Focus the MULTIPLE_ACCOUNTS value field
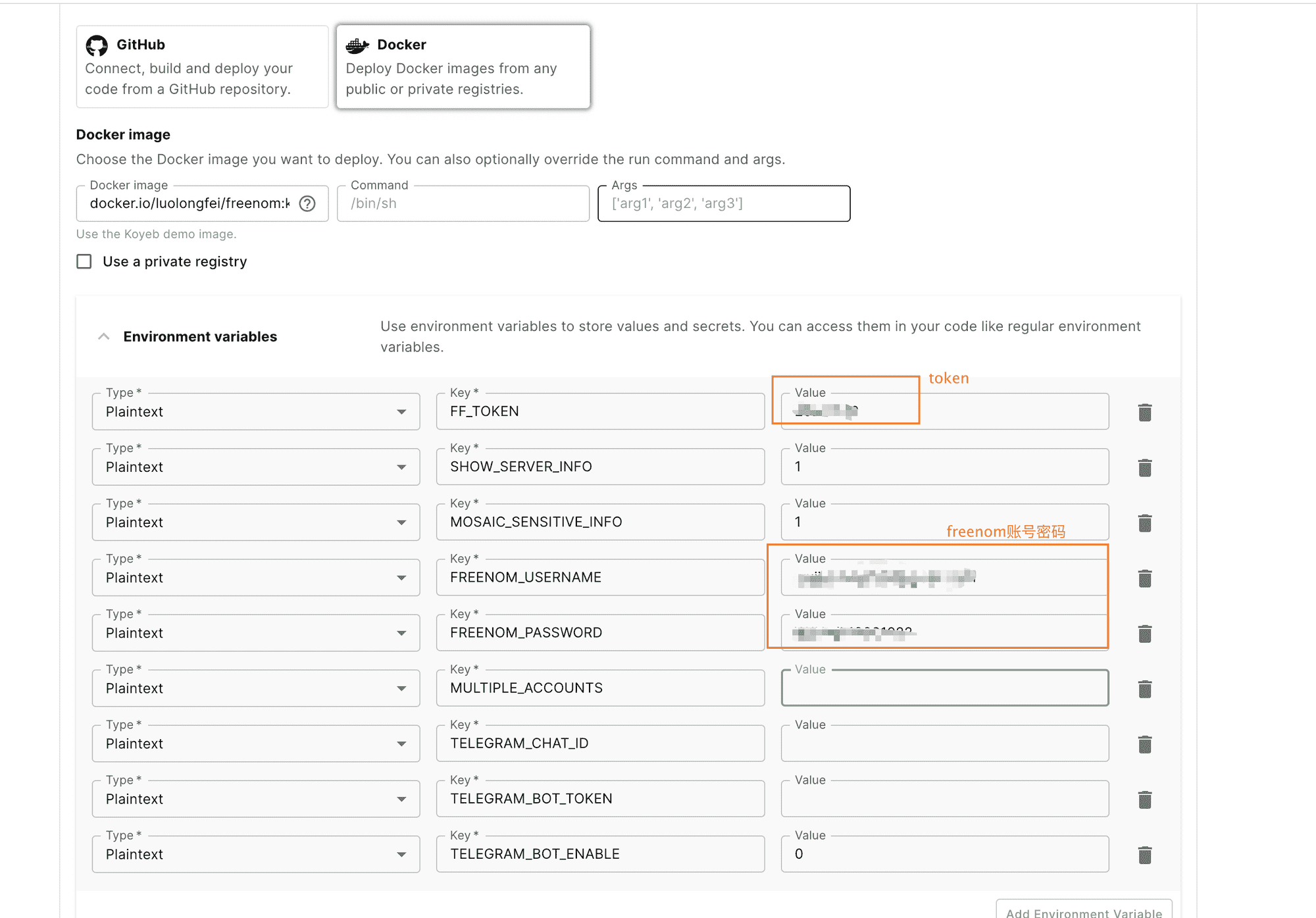 coord(945,688)
